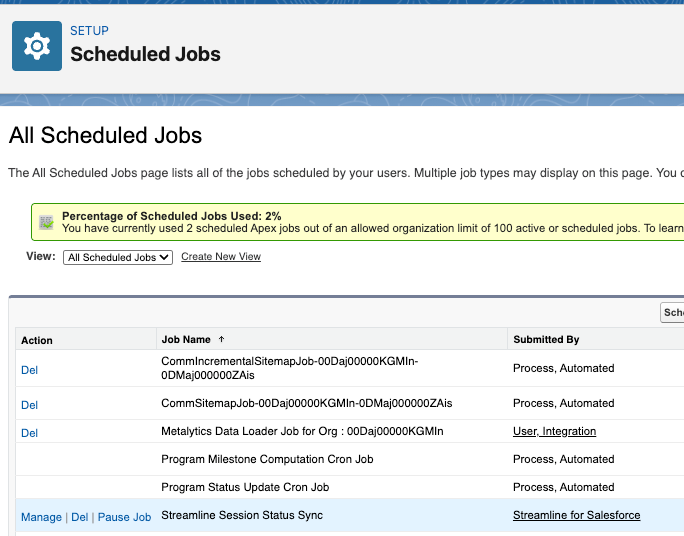Open Manage for Streamline Session Status Sync
684x536 pixels.
[41, 517]
